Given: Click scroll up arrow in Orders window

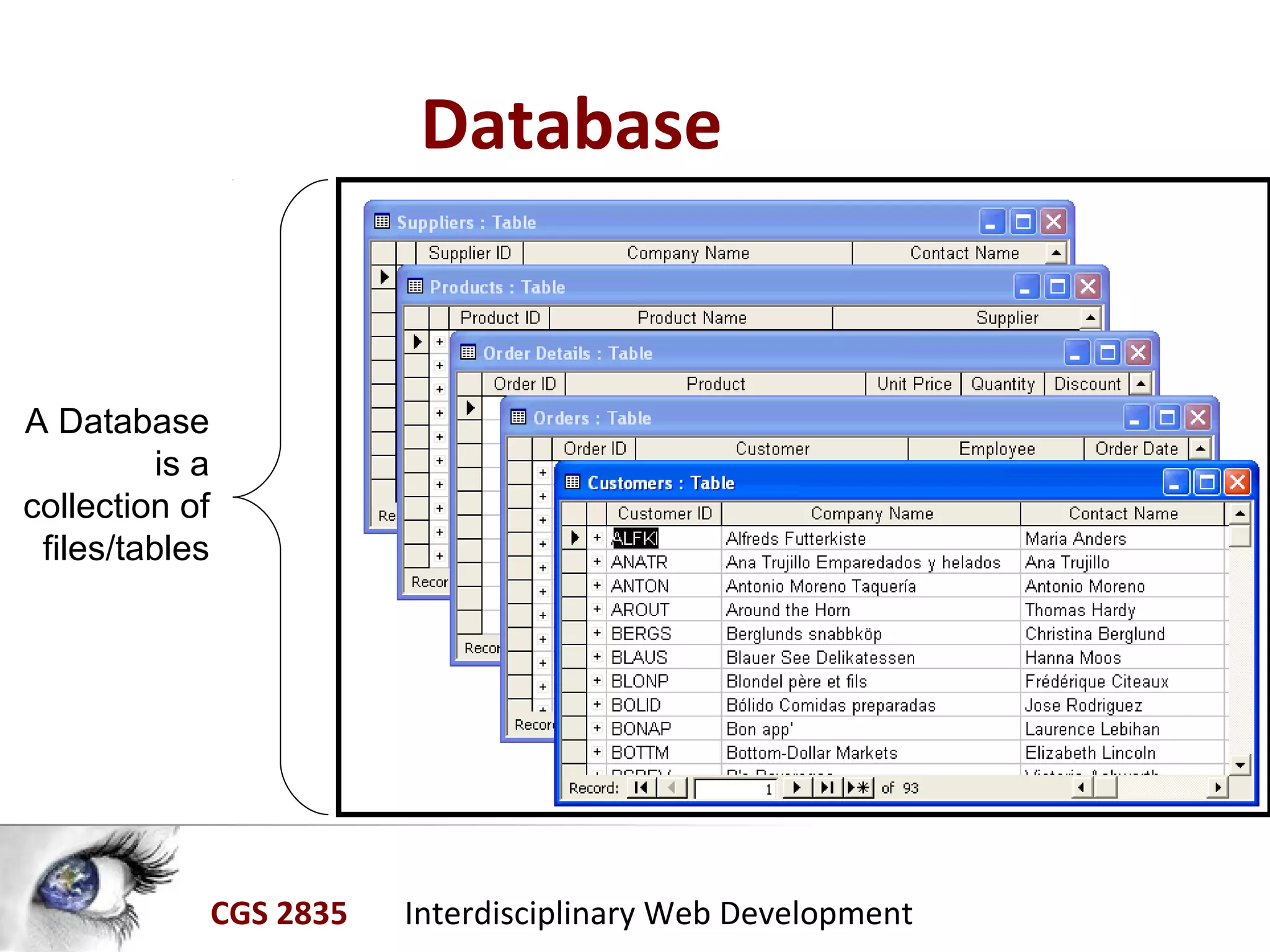Looking at the screenshot, I should 1201,448.
